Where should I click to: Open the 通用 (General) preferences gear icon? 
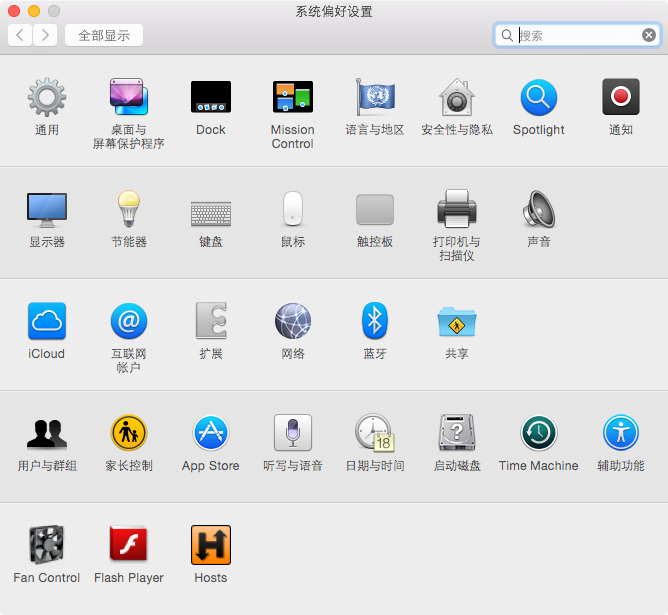coord(47,97)
